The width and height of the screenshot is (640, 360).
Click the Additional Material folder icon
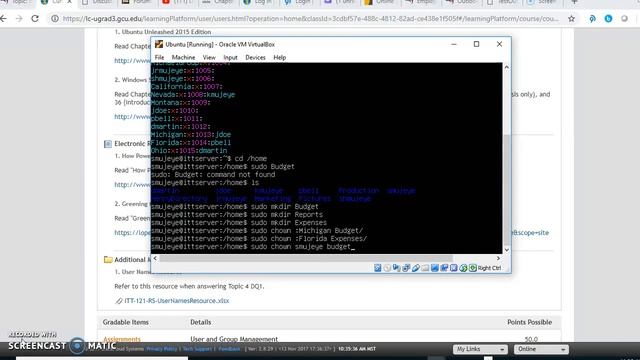click(x=108, y=260)
